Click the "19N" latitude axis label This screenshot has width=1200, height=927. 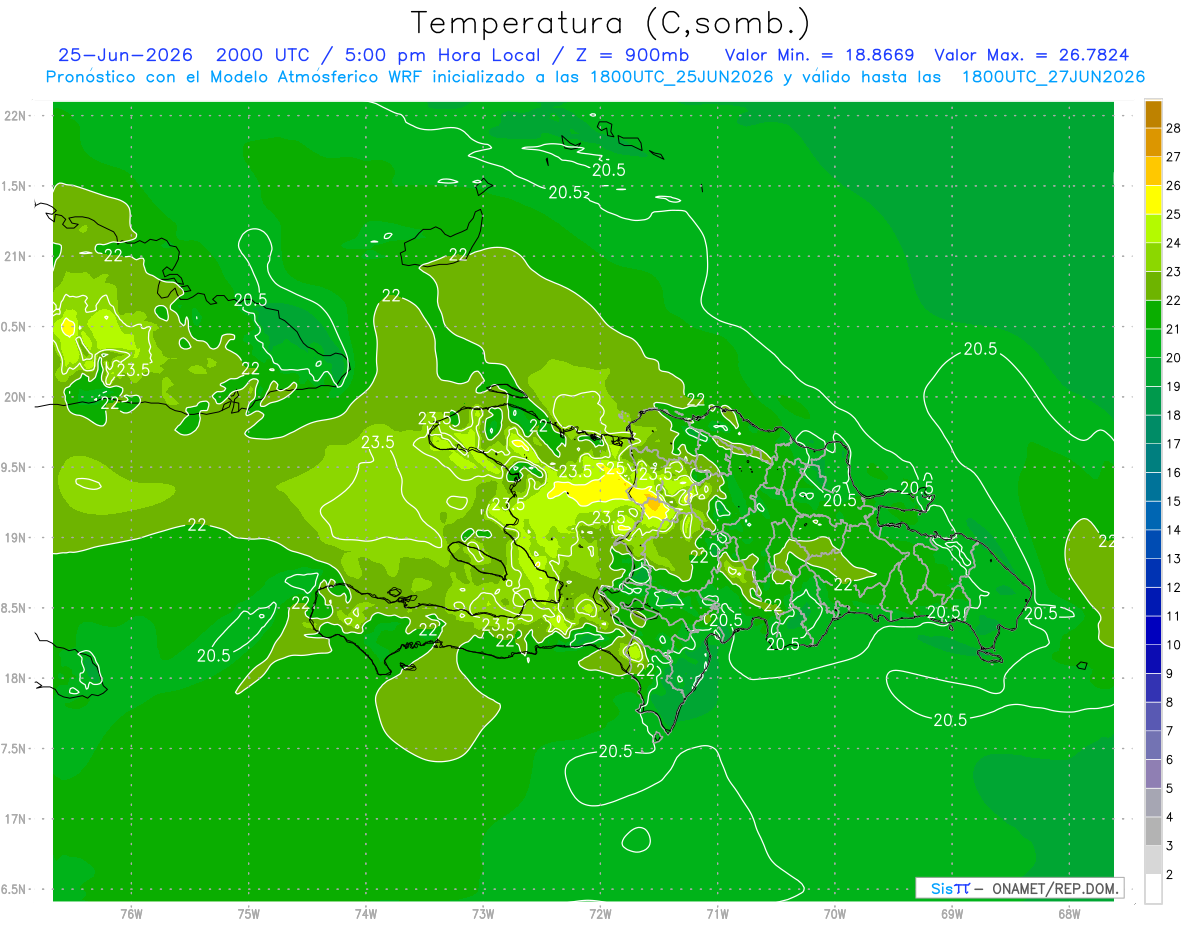click(16, 538)
